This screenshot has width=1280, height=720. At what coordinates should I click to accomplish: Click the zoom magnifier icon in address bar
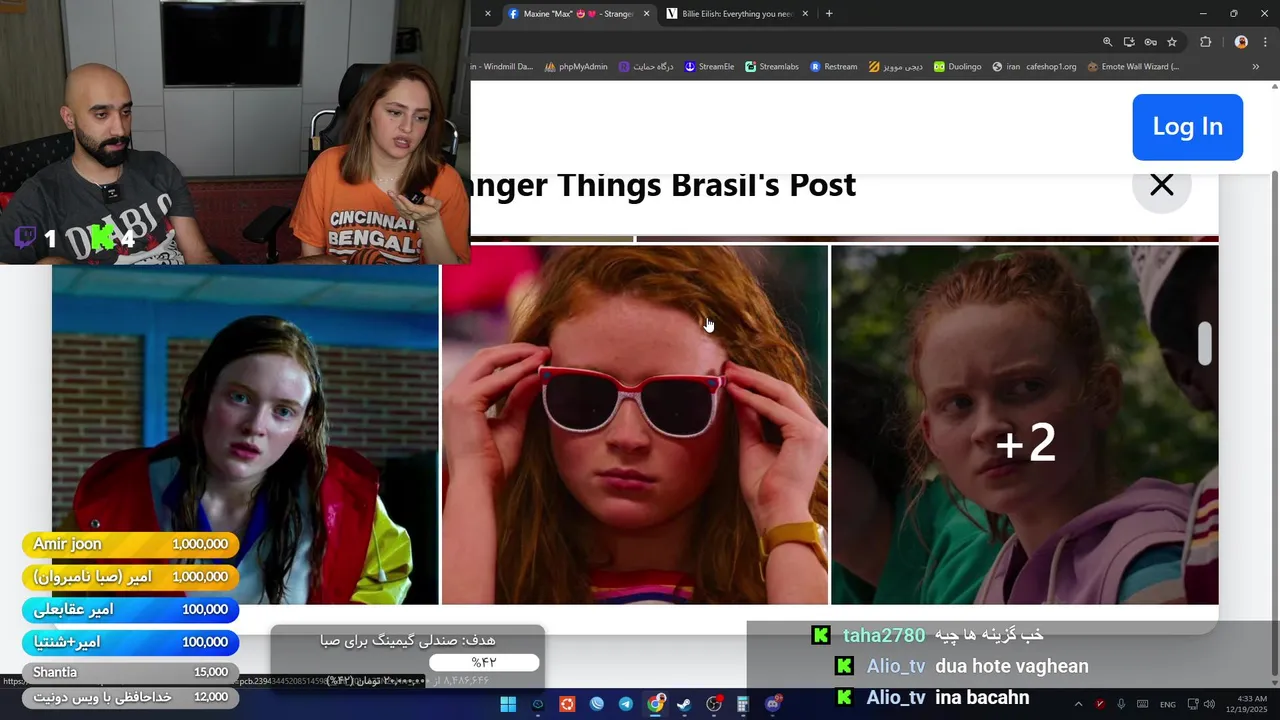1107,42
